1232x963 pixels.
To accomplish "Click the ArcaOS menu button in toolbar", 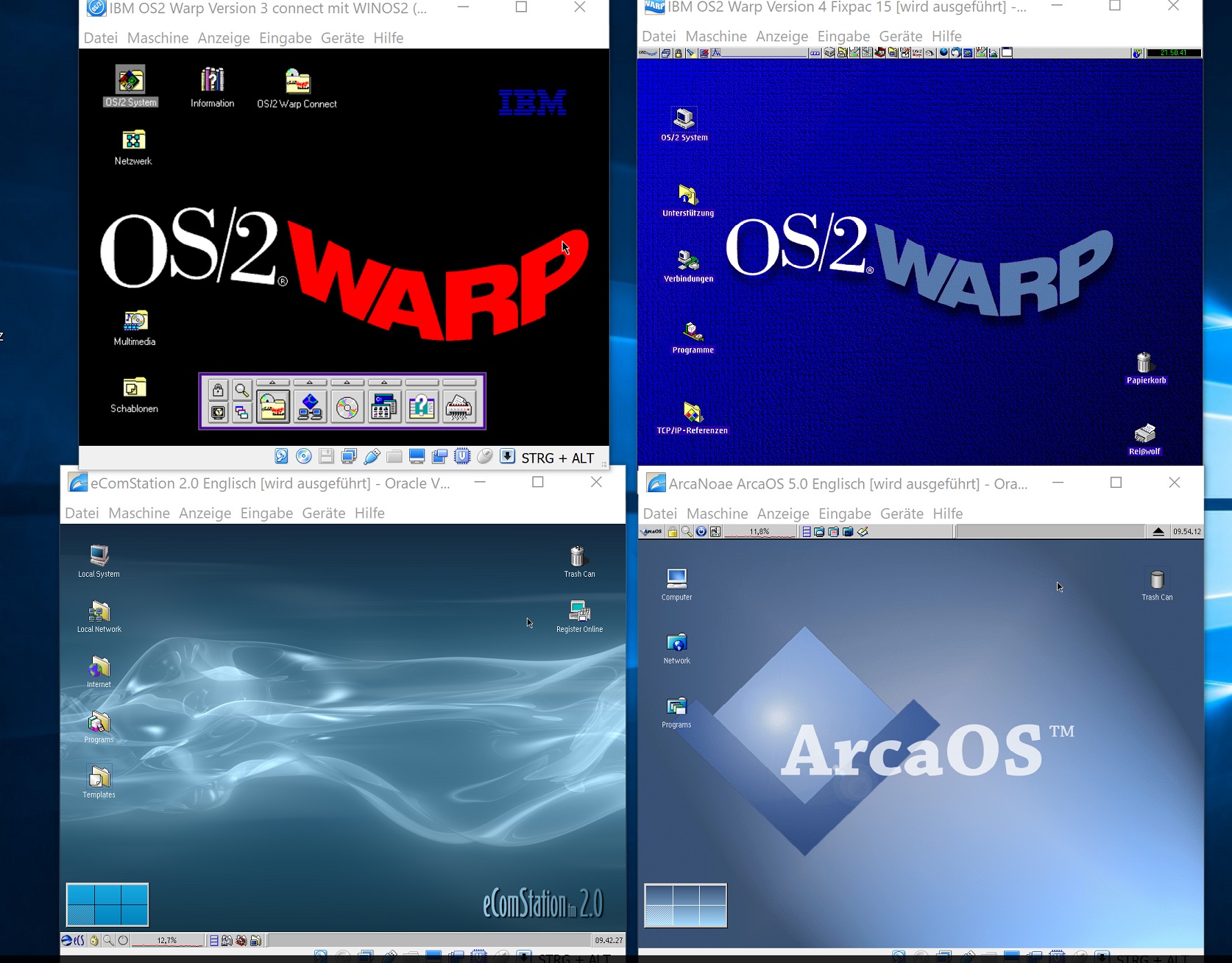I will click(652, 532).
